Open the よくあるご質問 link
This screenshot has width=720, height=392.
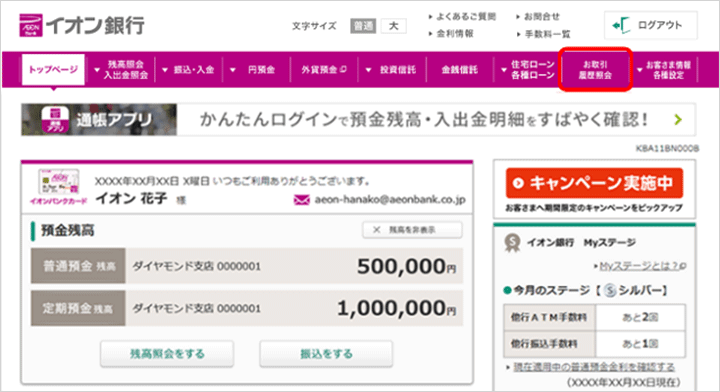coord(466,17)
